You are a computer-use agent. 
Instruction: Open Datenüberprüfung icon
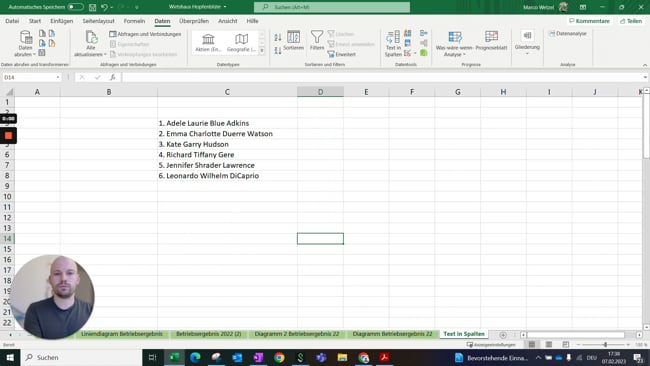click(408, 53)
